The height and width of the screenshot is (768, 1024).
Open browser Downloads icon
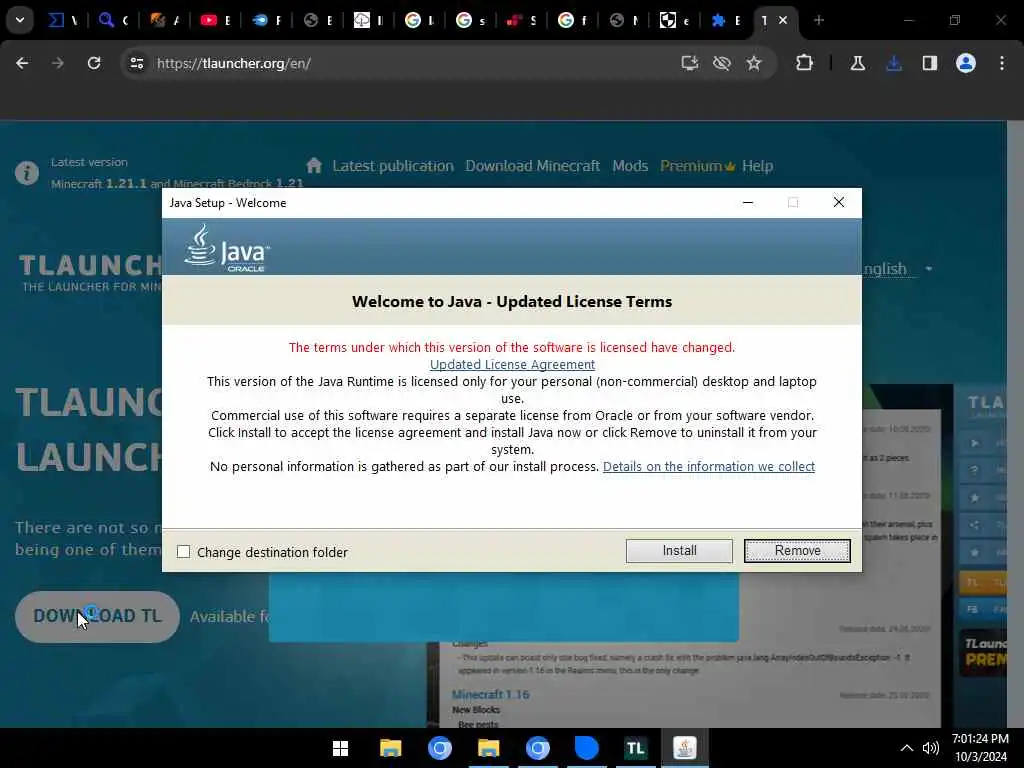coord(894,63)
